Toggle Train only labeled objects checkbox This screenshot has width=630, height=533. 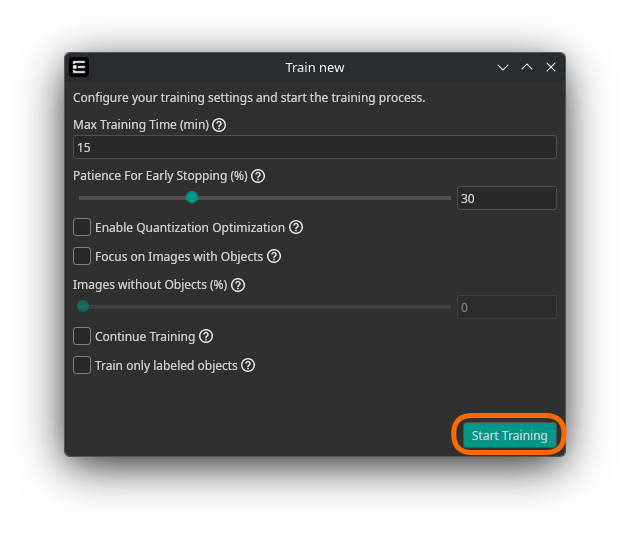tap(82, 366)
